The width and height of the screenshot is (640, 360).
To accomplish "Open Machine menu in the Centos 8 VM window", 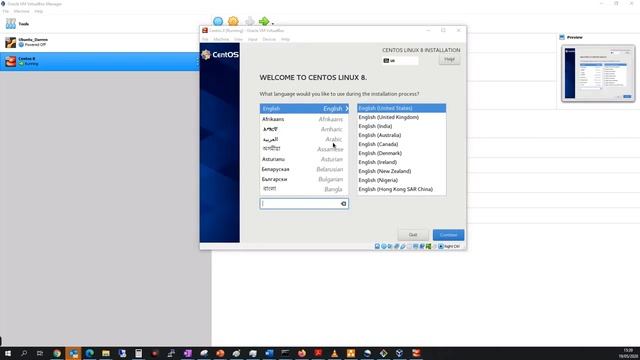I will (221, 39).
